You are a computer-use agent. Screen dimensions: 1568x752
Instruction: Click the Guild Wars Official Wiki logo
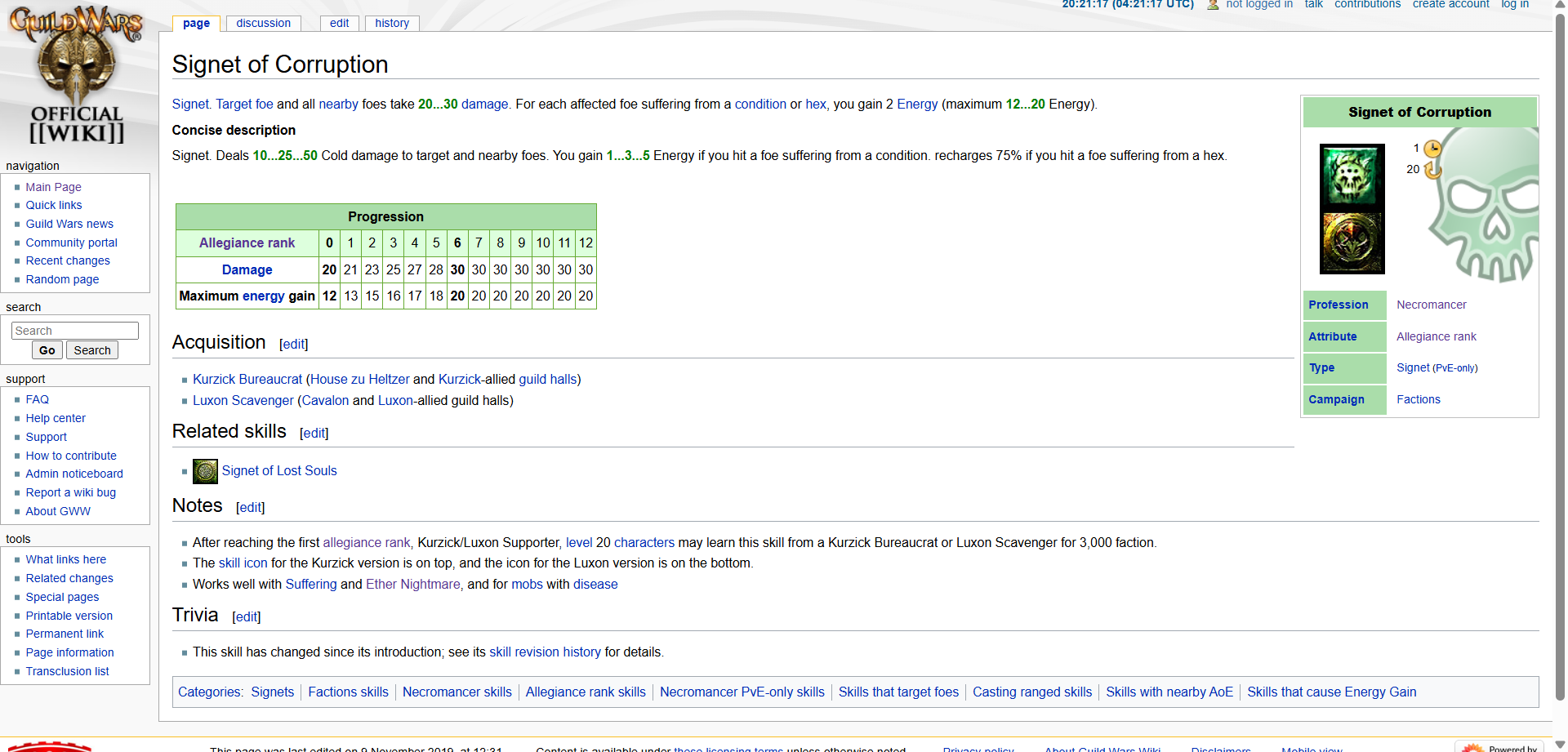coord(77,75)
